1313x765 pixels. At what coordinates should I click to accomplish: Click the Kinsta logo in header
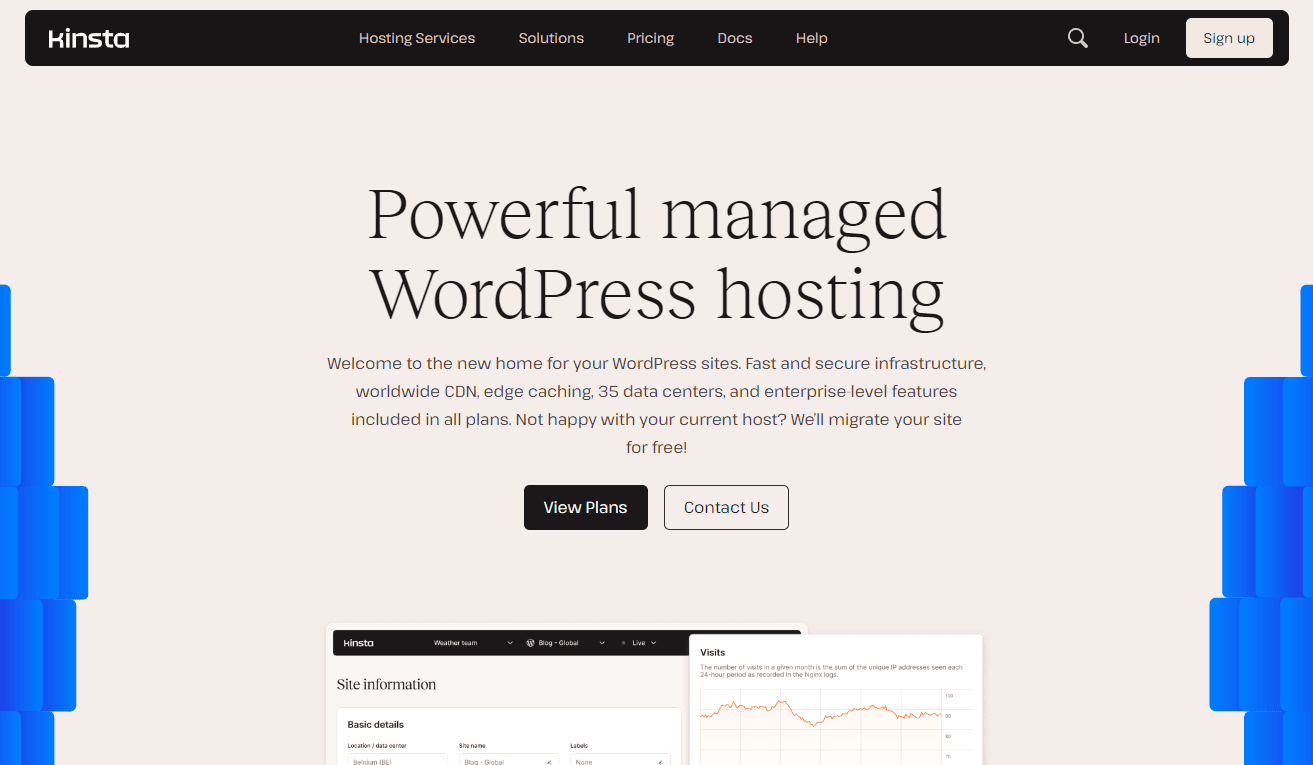pos(89,38)
